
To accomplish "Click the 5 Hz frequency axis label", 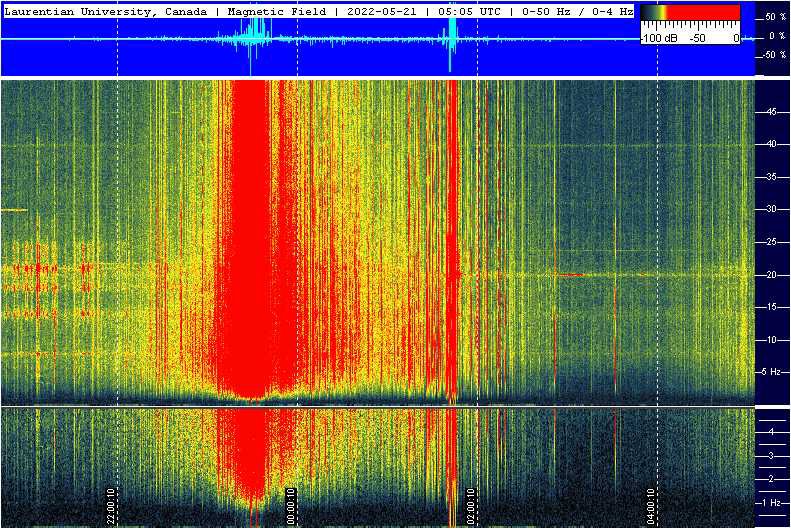I will [x=771, y=373].
